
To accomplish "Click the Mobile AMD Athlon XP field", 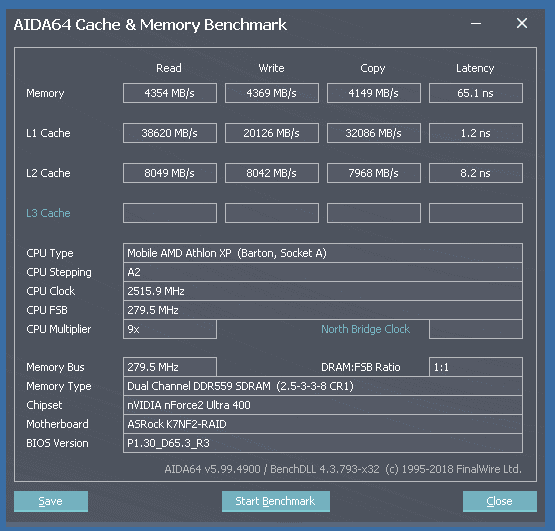I will click(323, 253).
